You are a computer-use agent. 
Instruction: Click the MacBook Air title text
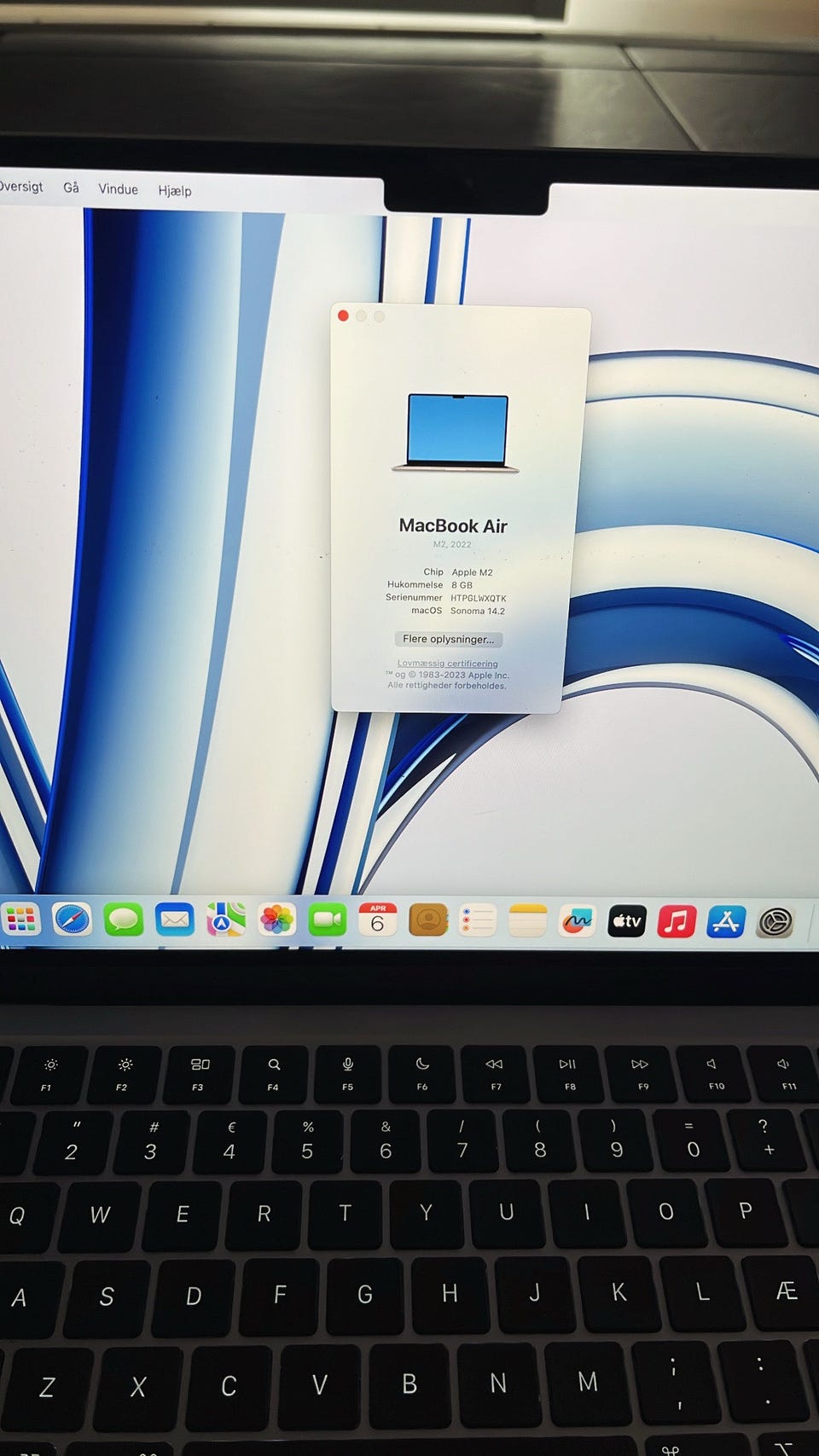pos(453,526)
